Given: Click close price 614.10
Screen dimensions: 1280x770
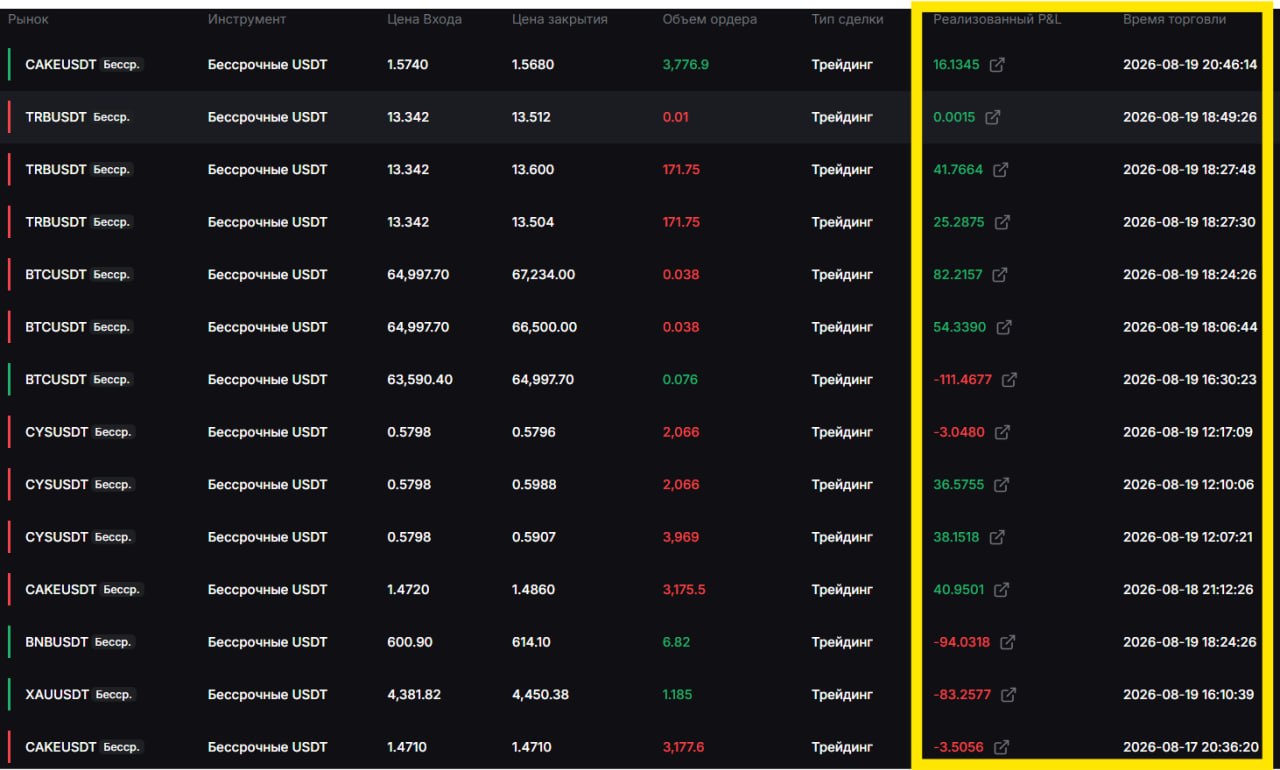Looking at the screenshot, I should [531, 642].
